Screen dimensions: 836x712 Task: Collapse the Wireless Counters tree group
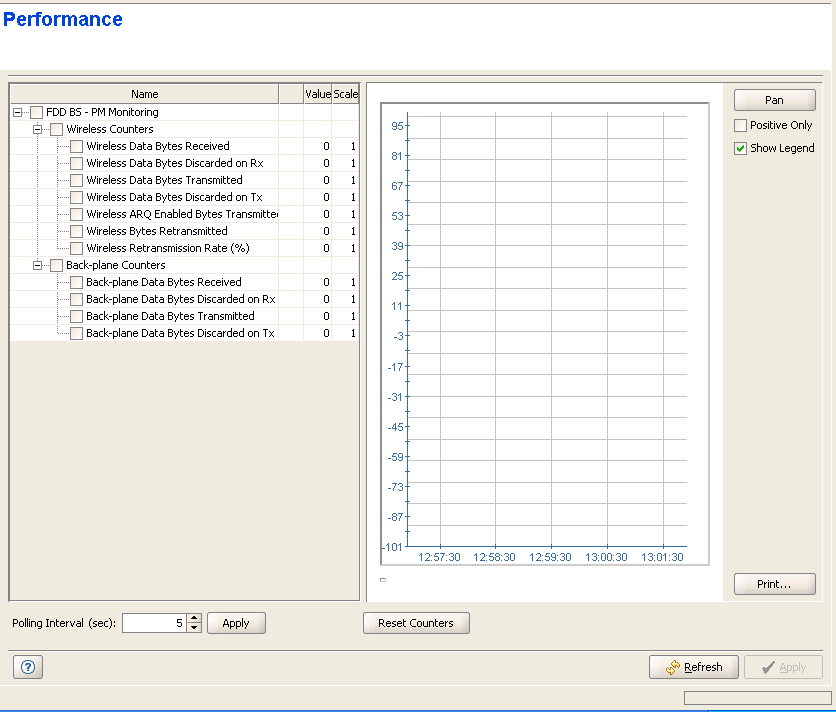point(38,130)
